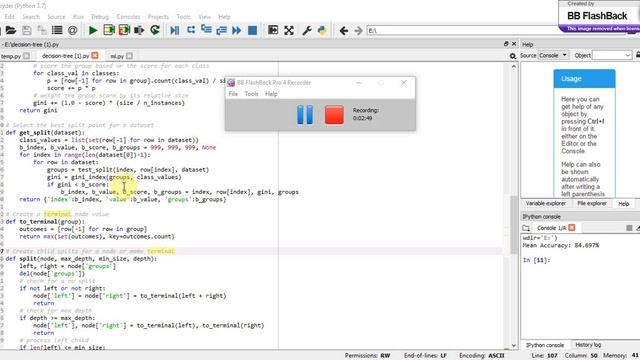Open Spyder Consoles menu
The height and width of the screenshot is (360, 640).
pos(128,17)
